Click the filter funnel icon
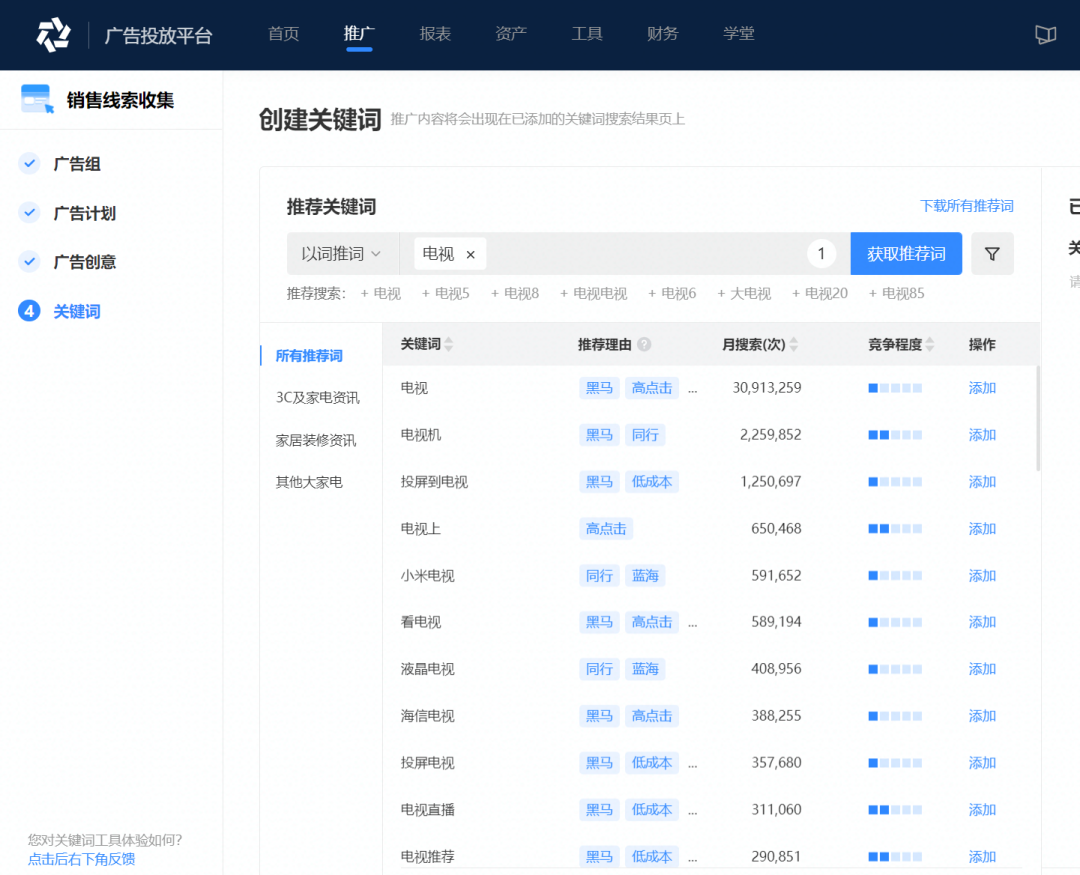Screen dimensions: 1080x875 click(x=992, y=254)
